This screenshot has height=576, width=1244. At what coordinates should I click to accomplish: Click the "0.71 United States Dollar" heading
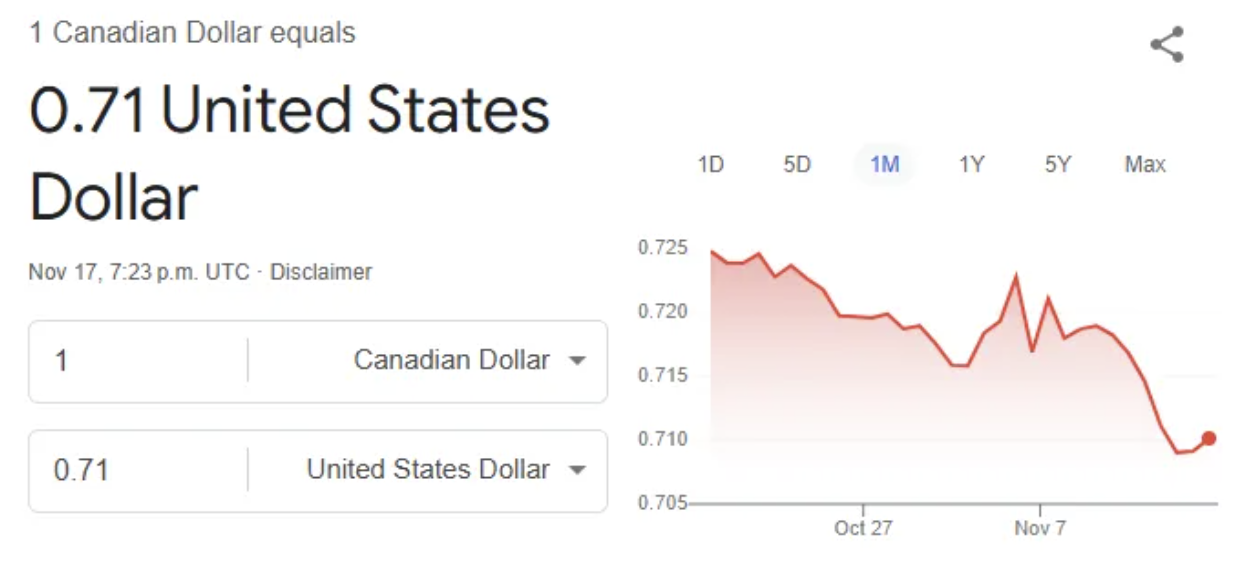pos(290,152)
